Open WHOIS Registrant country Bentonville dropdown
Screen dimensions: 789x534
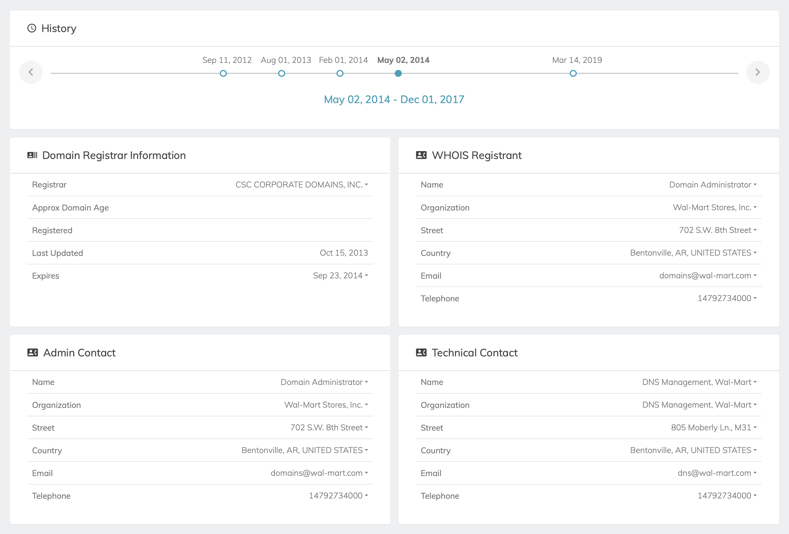[693, 253]
